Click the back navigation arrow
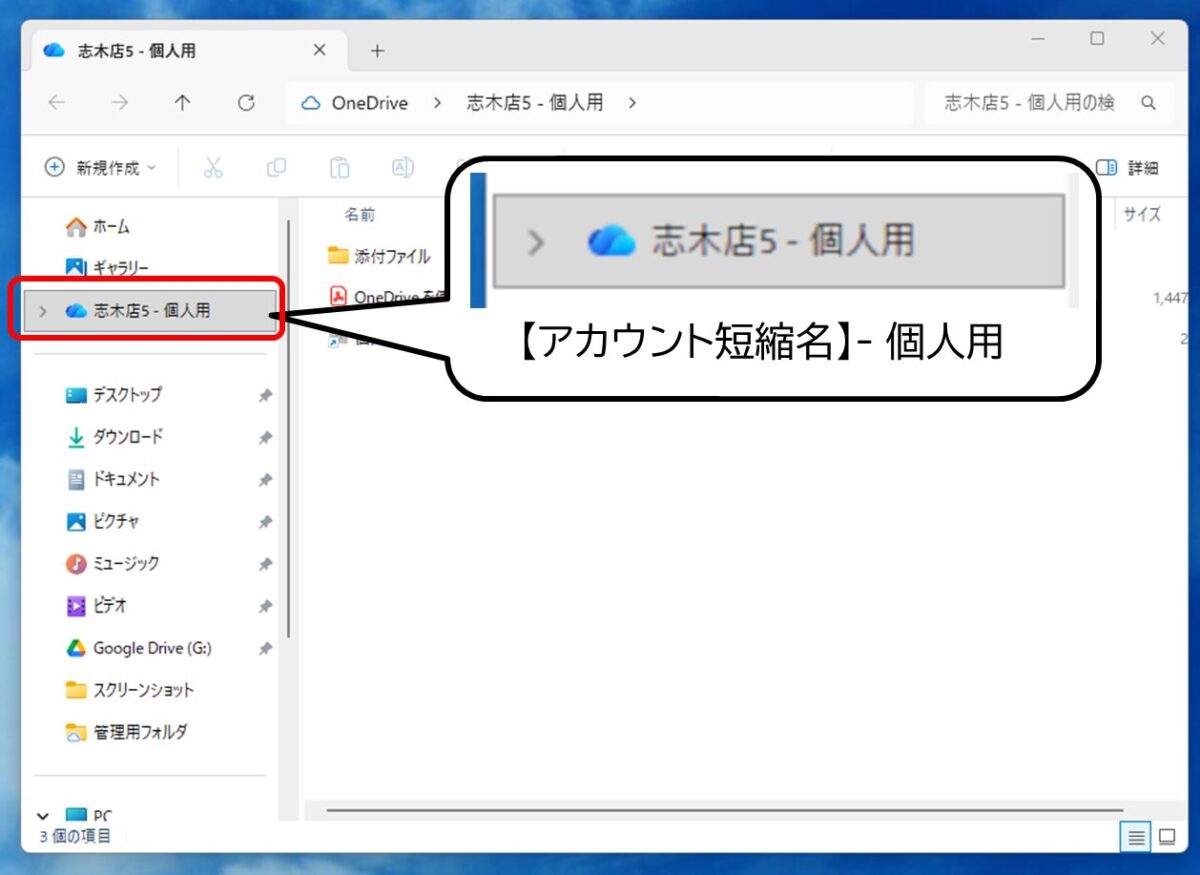 click(x=57, y=102)
